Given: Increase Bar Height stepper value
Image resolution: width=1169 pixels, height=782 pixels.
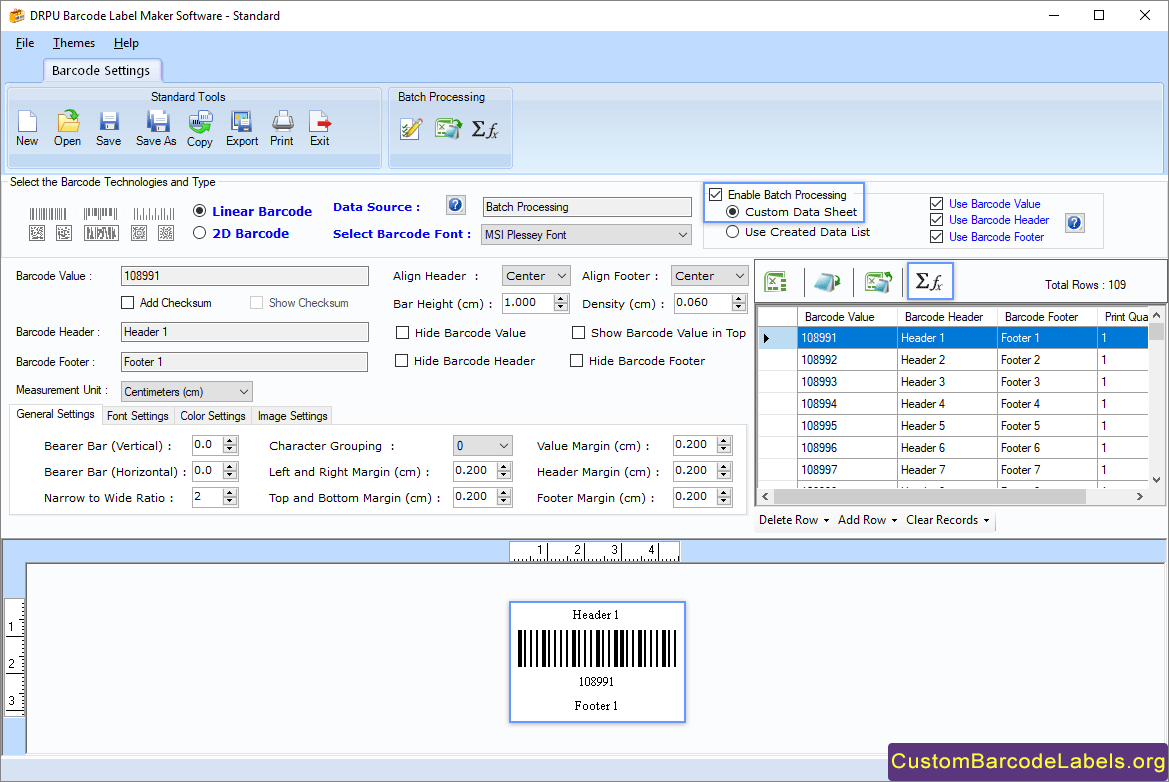Looking at the screenshot, I should click(x=561, y=298).
